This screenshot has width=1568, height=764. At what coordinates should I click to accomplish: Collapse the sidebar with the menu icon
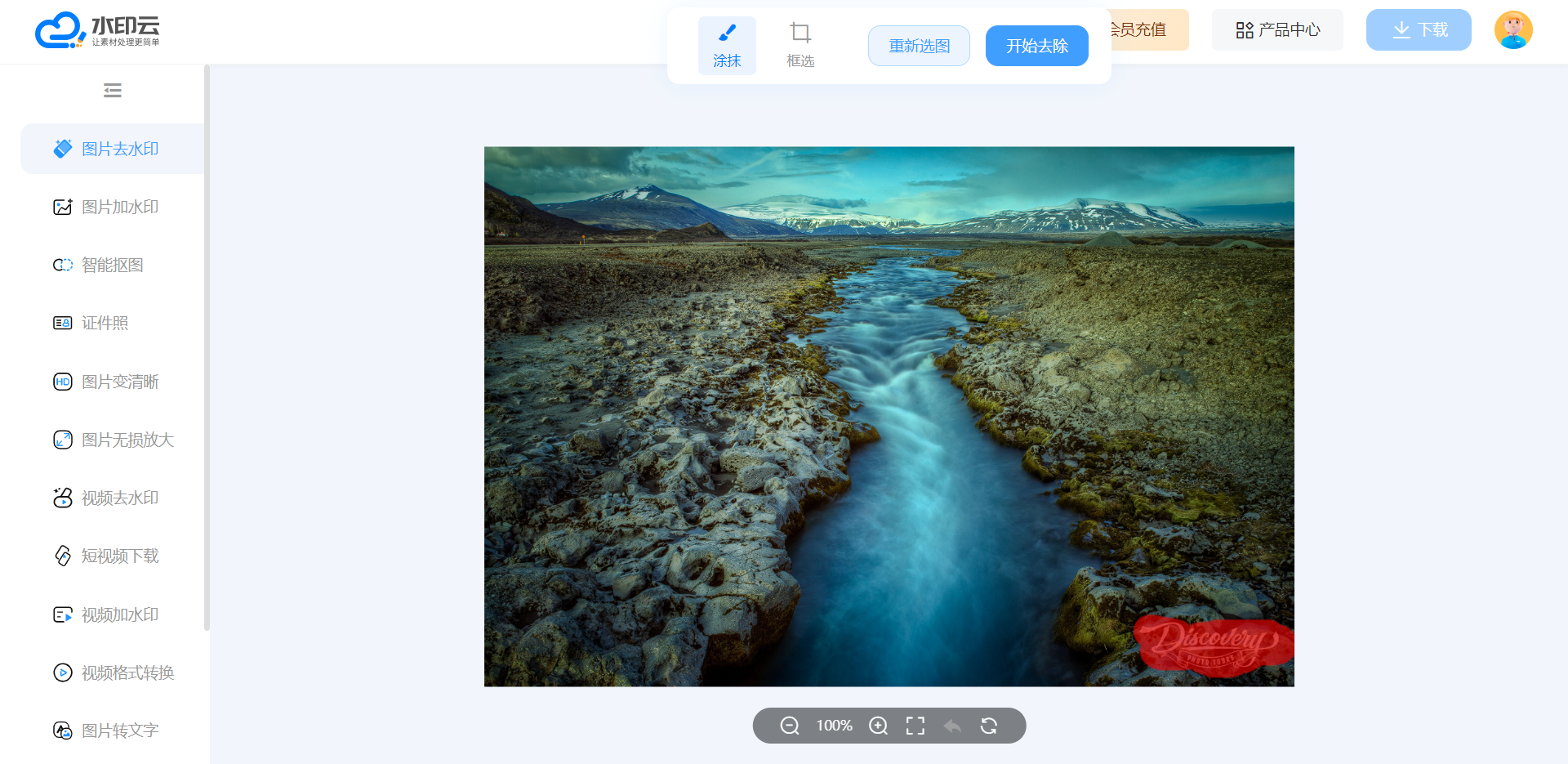(x=113, y=90)
